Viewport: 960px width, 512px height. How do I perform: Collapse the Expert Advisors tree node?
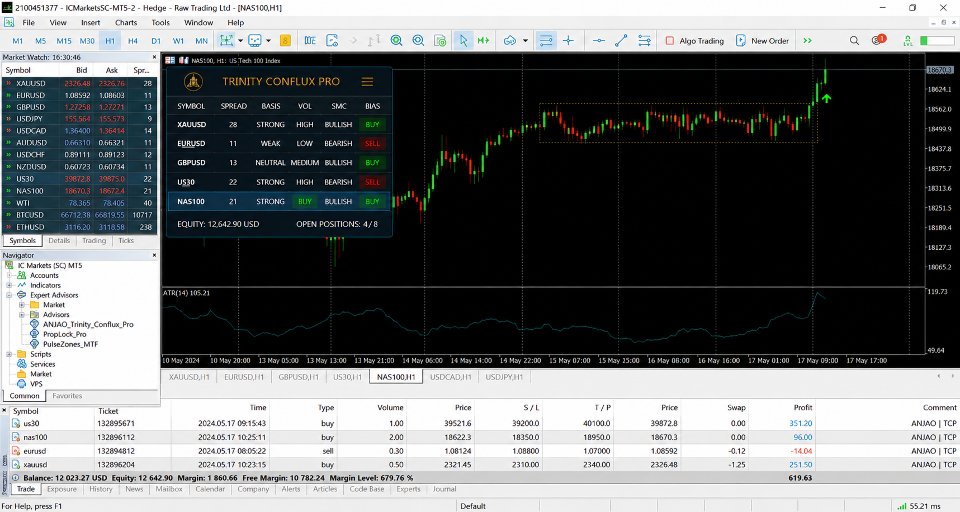9,295
